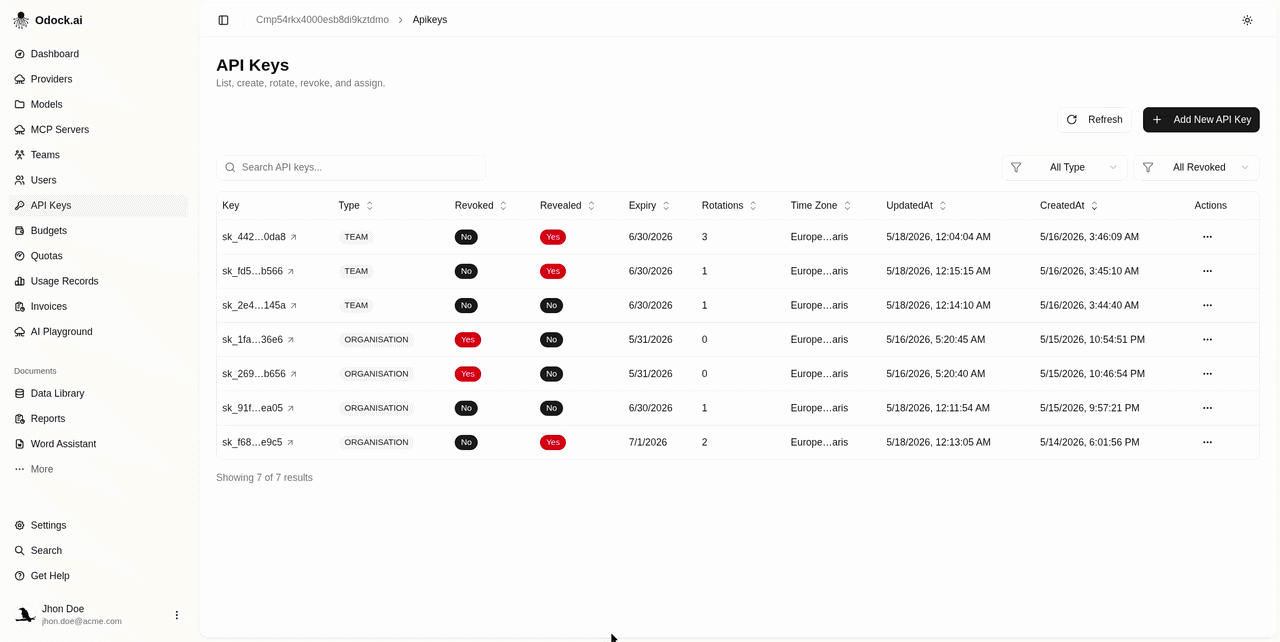This screenshot has width=1280, height=642.
Task: Click the Revealed Yes badge for sk_442...0da8
Action: 553,237
